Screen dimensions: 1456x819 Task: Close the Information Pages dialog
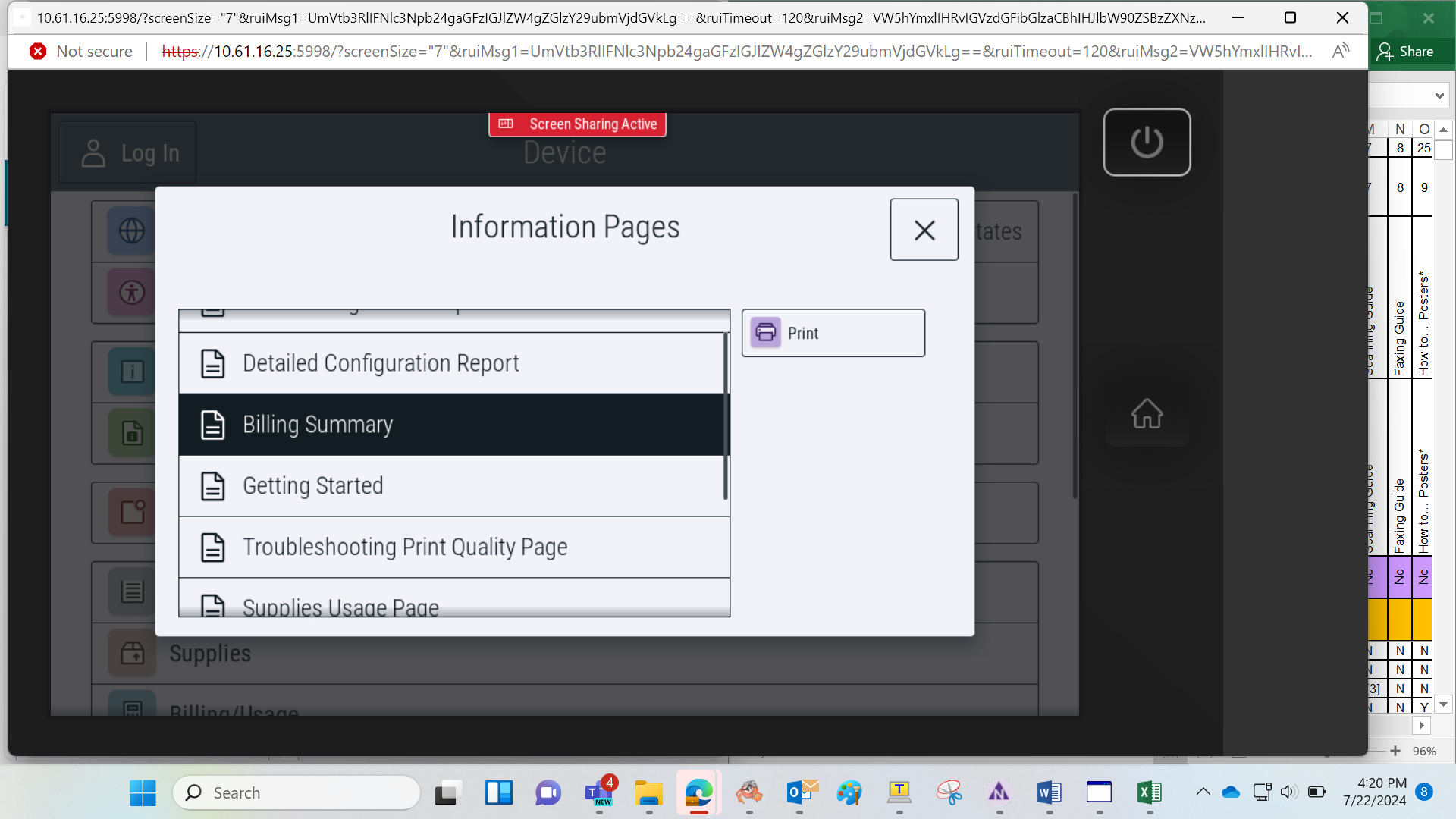924,230
